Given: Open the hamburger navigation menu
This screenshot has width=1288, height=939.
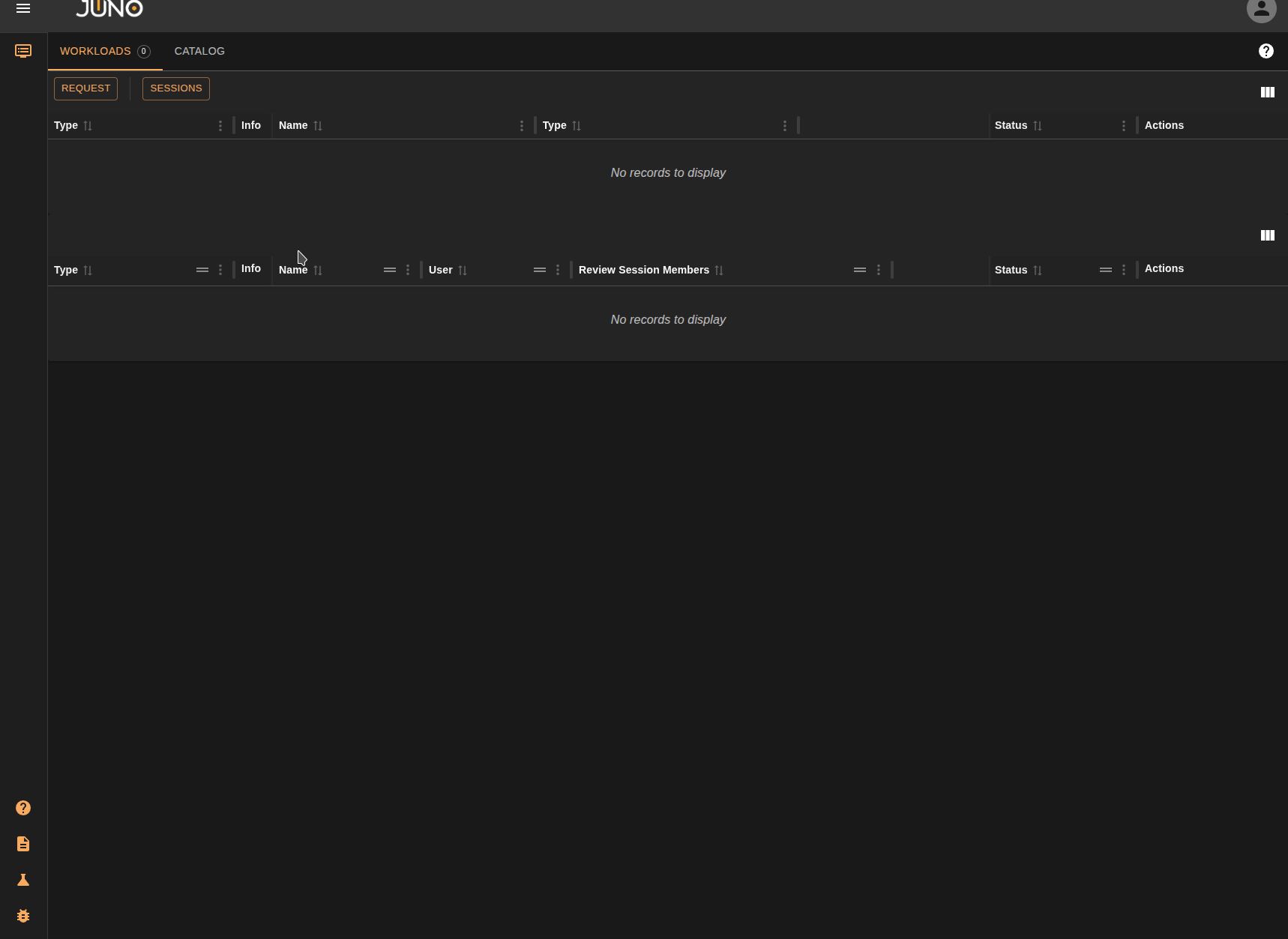Looking at the screenshot, I should pos(23,9).
